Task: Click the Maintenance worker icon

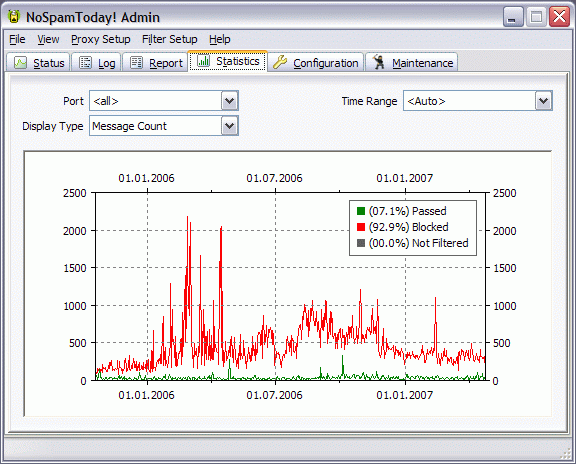Action: coord(379,62)
